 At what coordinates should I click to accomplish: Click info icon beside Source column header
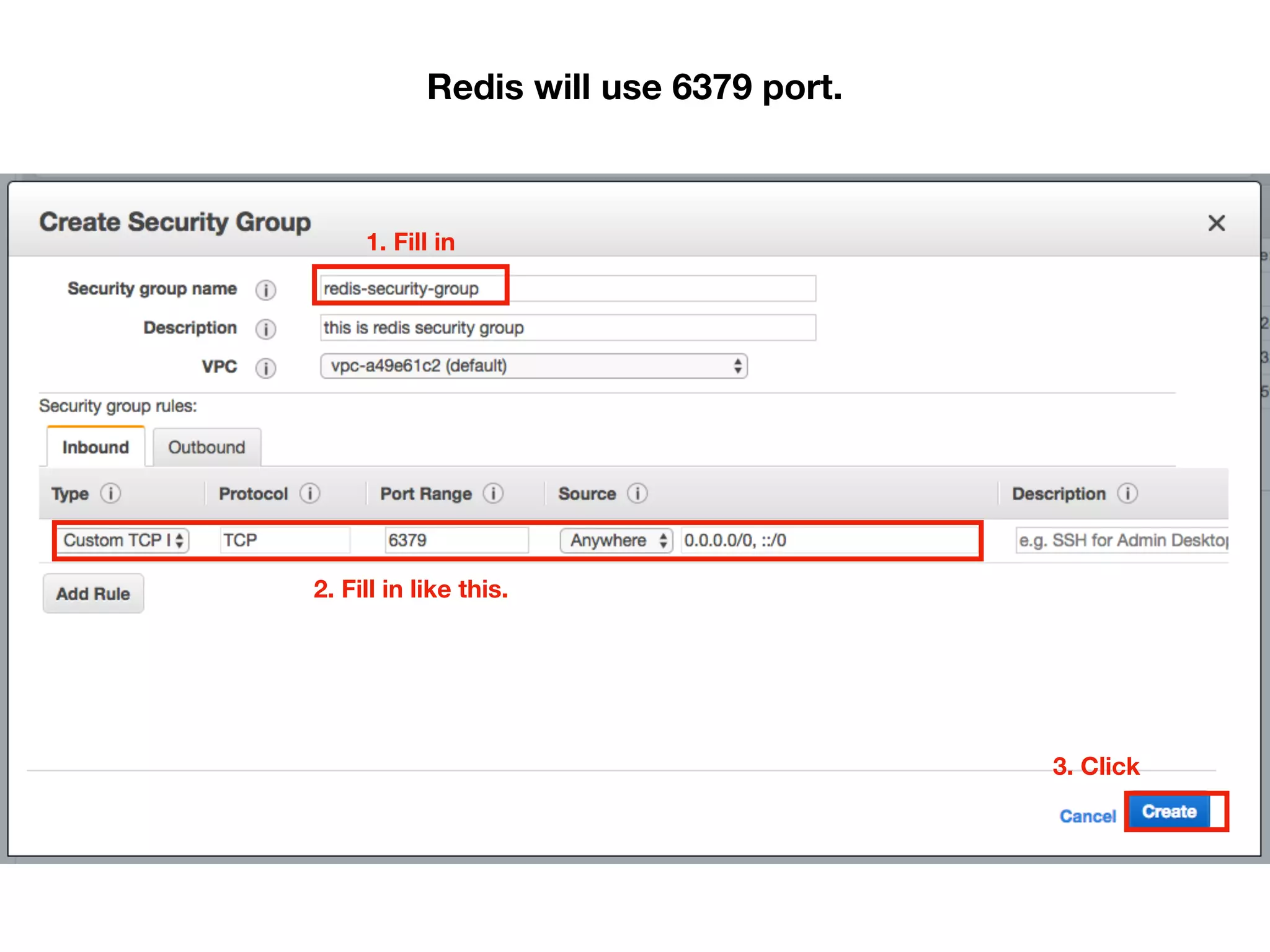coord(637,493)
